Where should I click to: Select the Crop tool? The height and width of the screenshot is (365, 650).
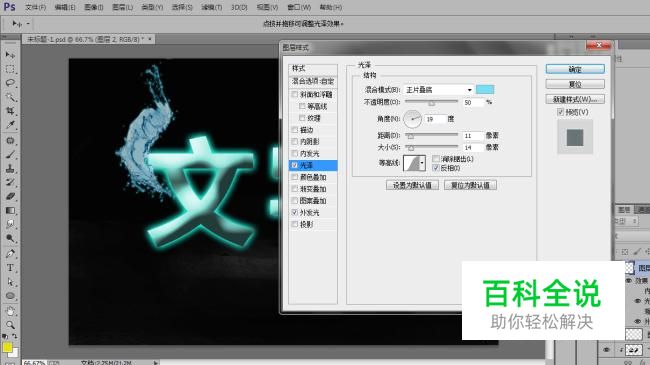[10, 111]
